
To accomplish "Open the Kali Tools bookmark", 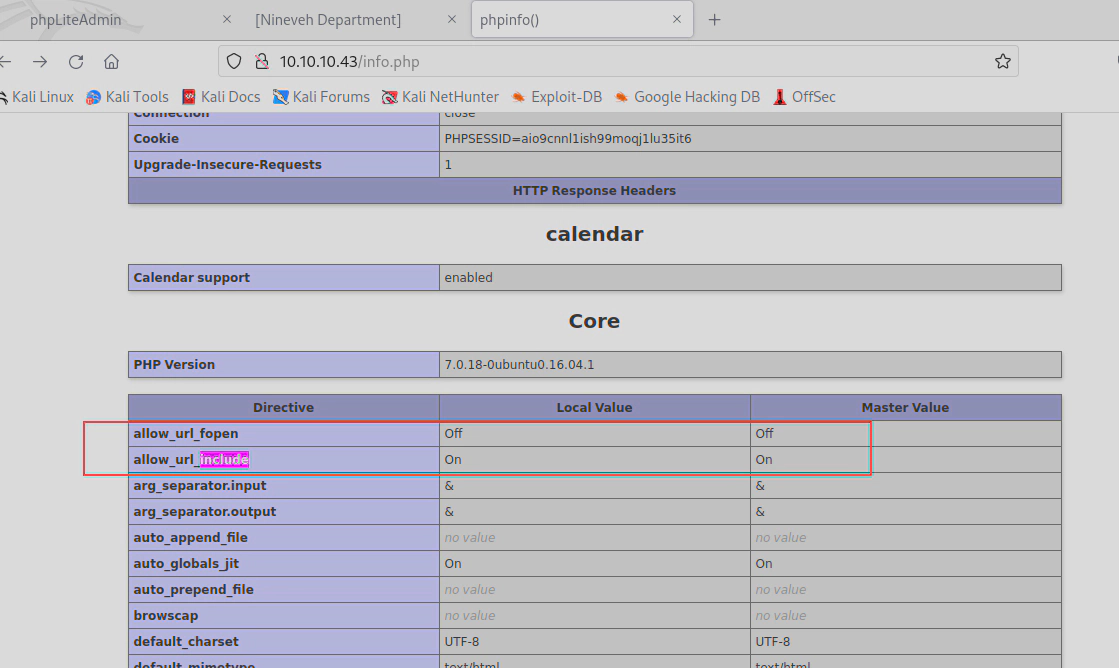I will tap(127, 97).
